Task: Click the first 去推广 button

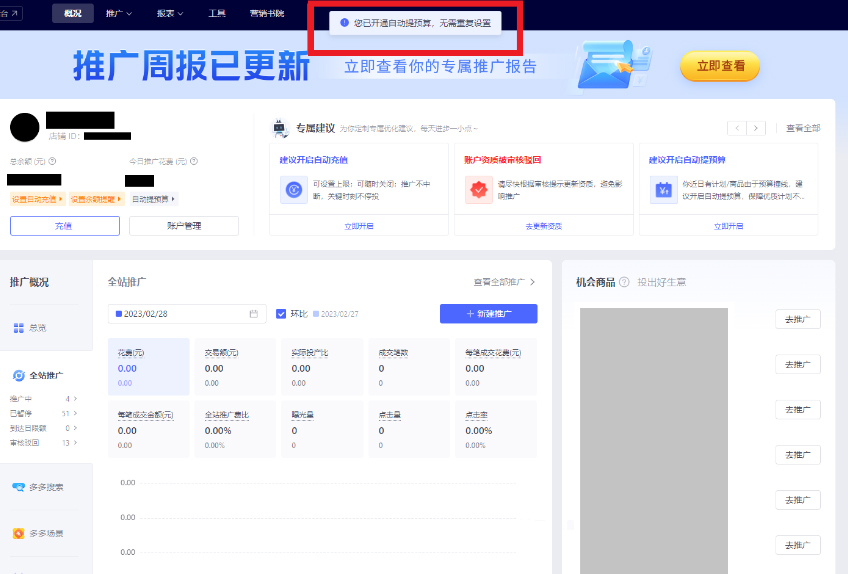Action: click(x=798, y=319)
